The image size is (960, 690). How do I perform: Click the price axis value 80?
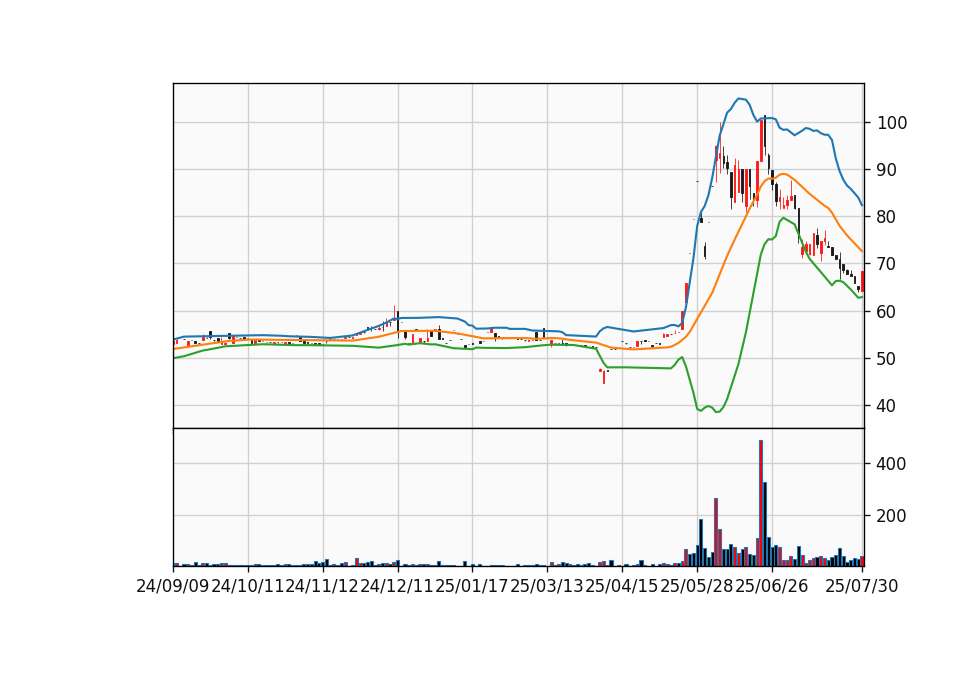(887, 217)
